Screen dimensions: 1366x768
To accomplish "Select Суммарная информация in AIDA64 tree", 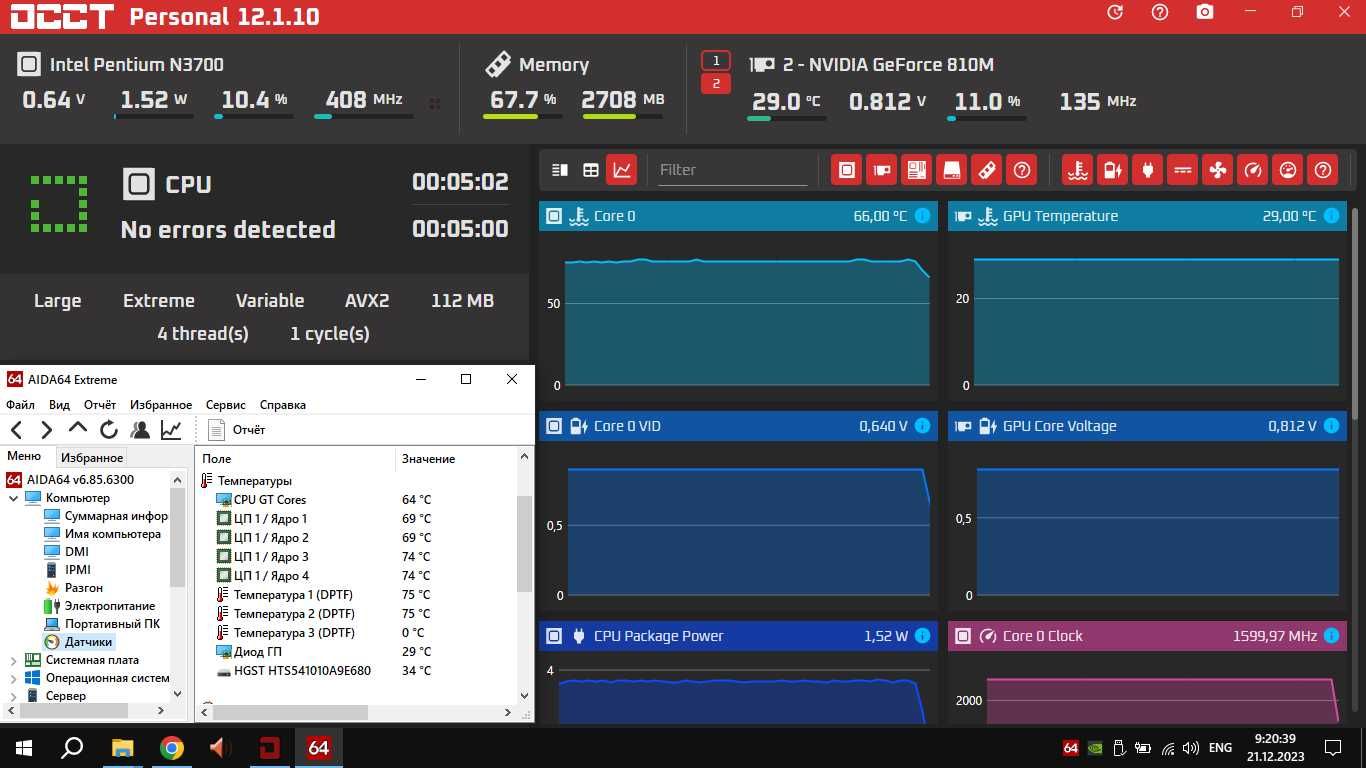I will coord(106,516).
